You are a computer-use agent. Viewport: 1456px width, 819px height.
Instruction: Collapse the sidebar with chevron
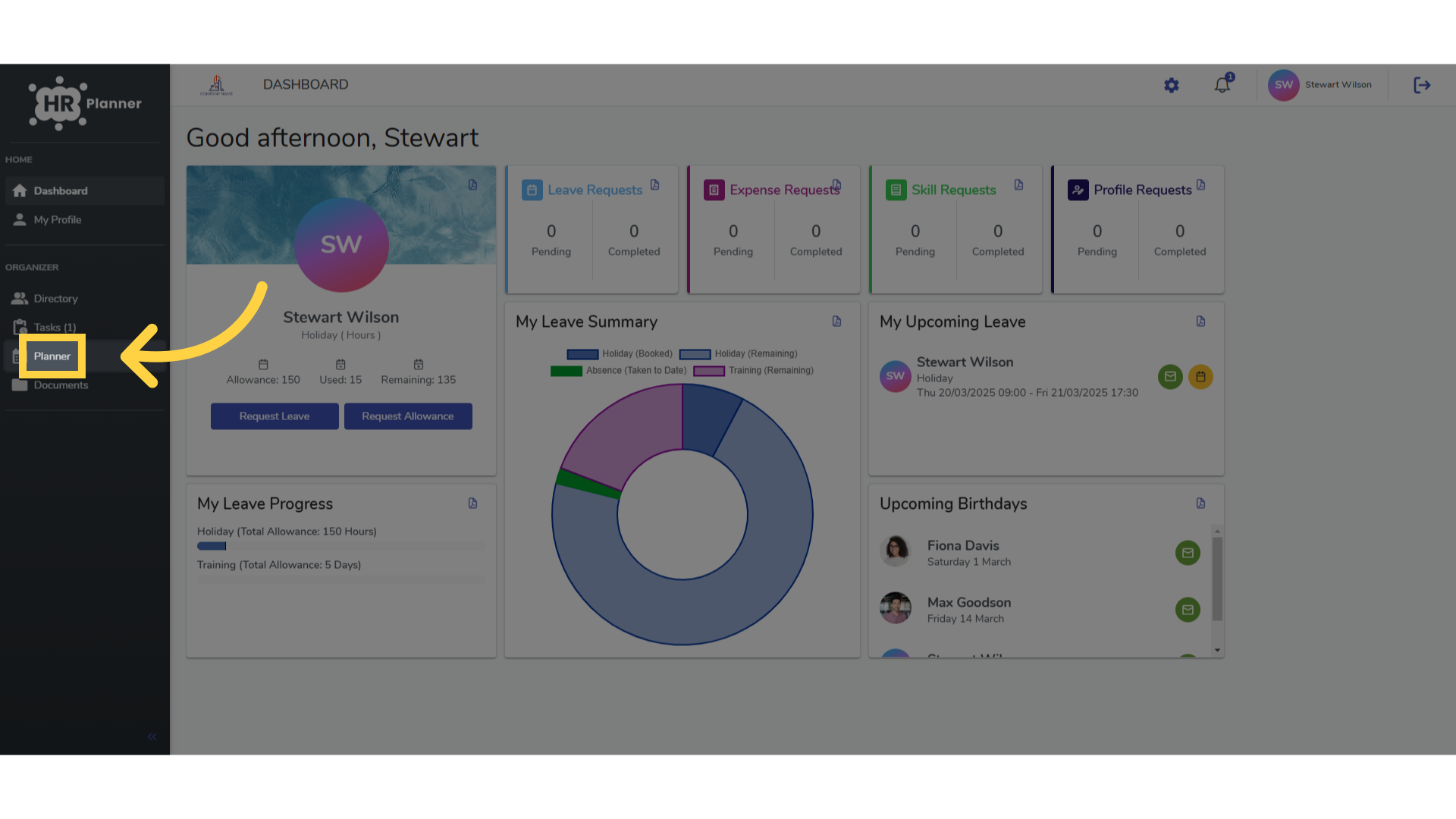pyautogui.click(x=152, y=736)
